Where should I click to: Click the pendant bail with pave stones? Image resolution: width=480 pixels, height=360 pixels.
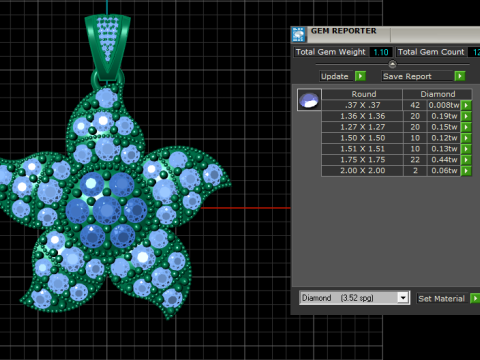pos(107,46)
